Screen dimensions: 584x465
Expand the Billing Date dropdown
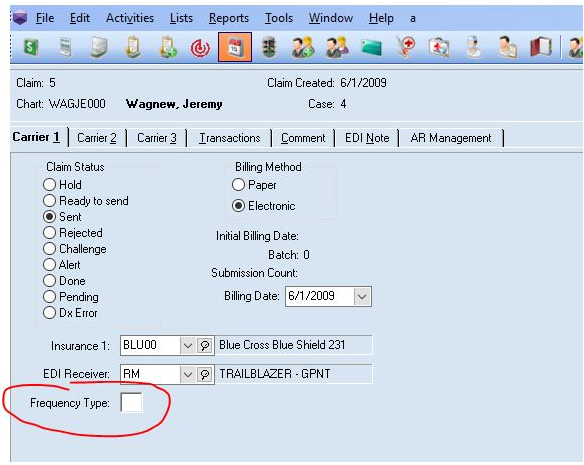pyautogui.click(x=362, y=297)
